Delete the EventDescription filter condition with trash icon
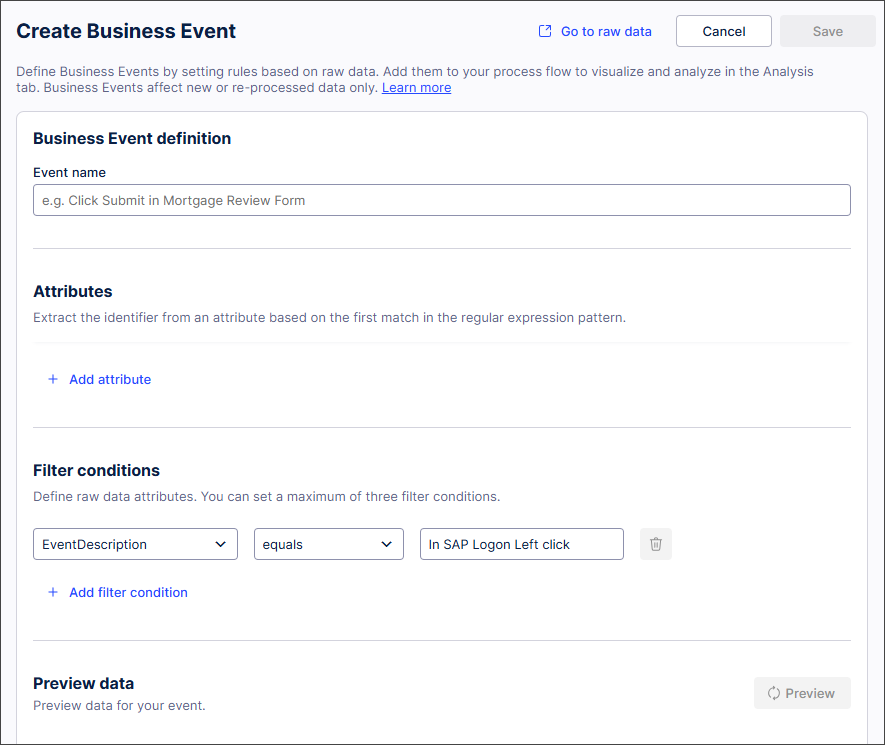This screenshot has width=885, height=745. [655, 543]
